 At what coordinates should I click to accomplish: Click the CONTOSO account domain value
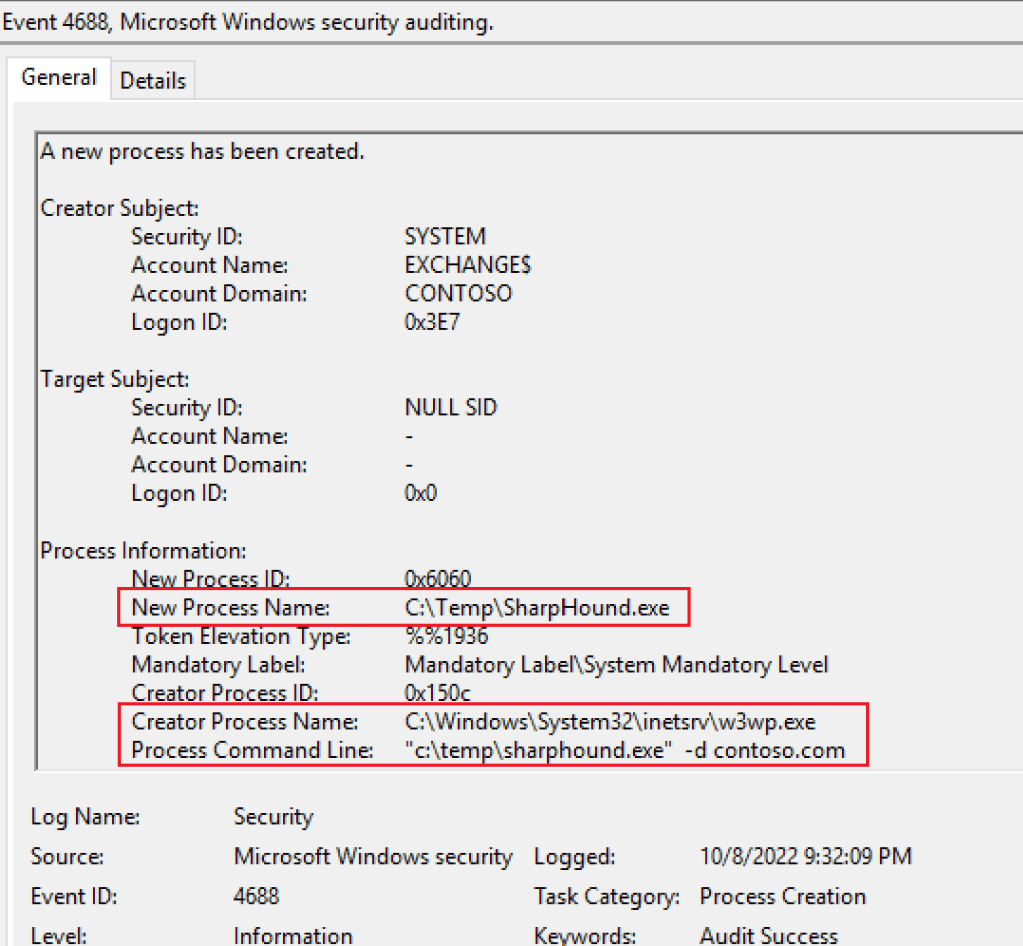[x=458, y=294]
